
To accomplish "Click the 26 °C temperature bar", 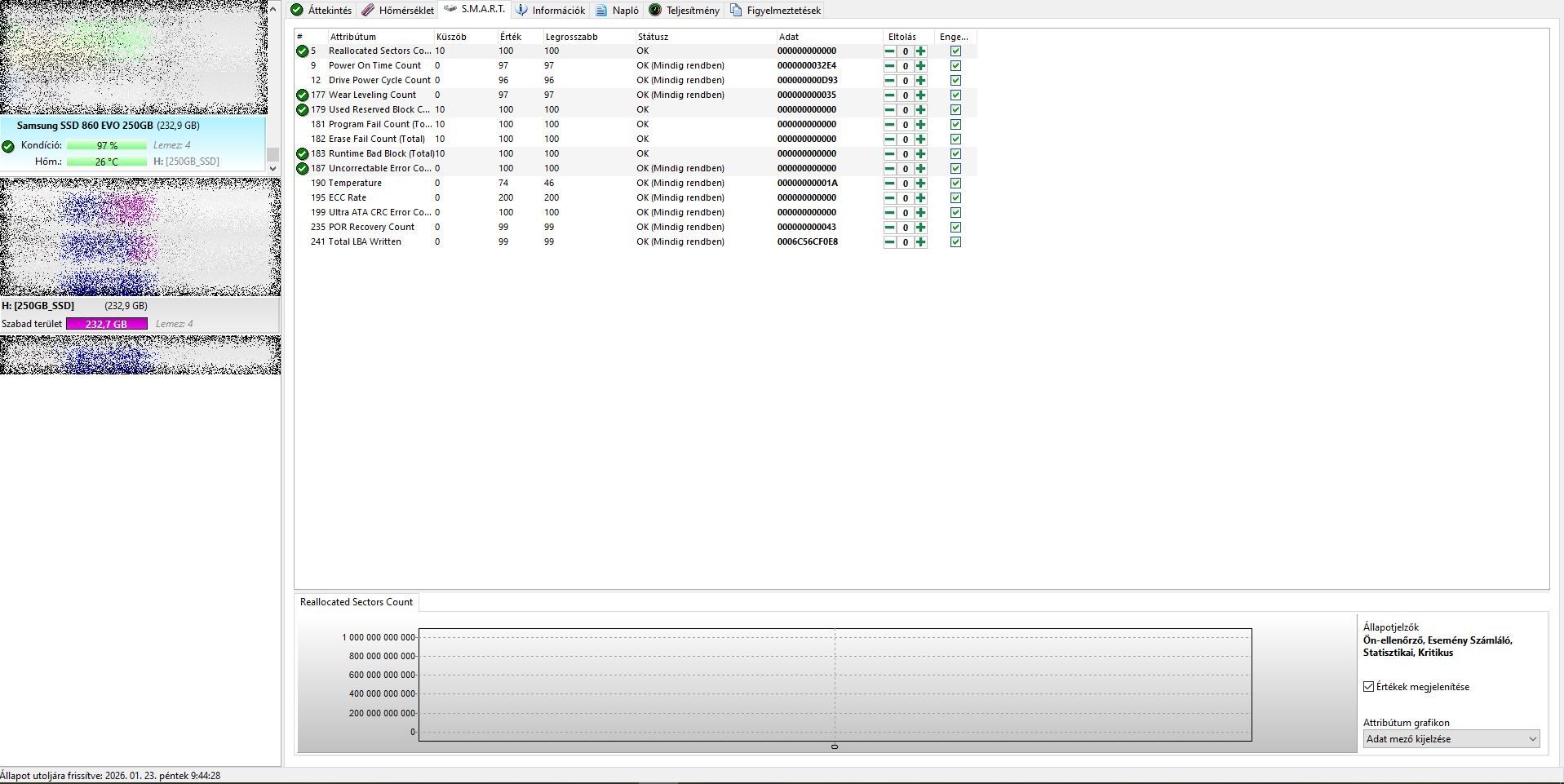I will 107,162.
